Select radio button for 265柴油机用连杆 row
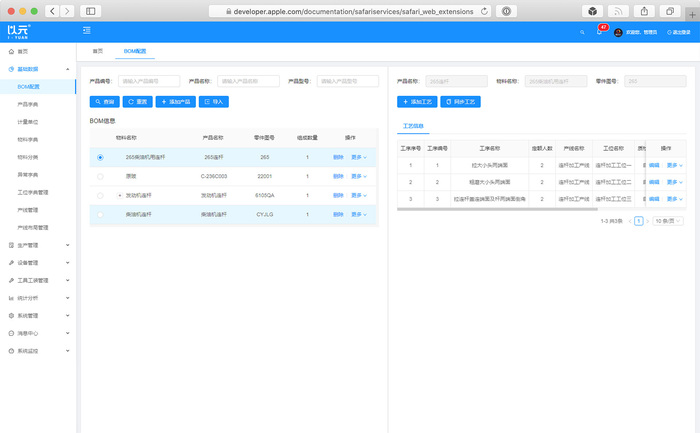The image size is (700, 433). pos(100,157)
